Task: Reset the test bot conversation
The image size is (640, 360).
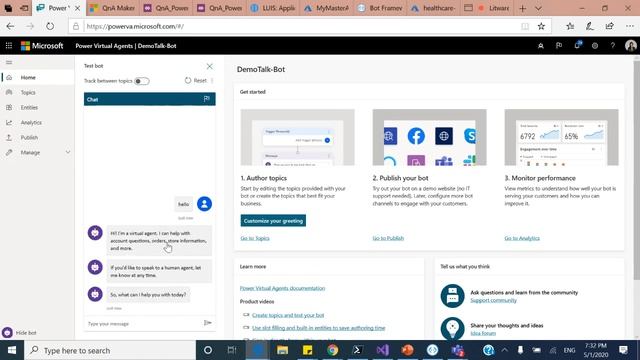Action: click(x=196, y=80)
